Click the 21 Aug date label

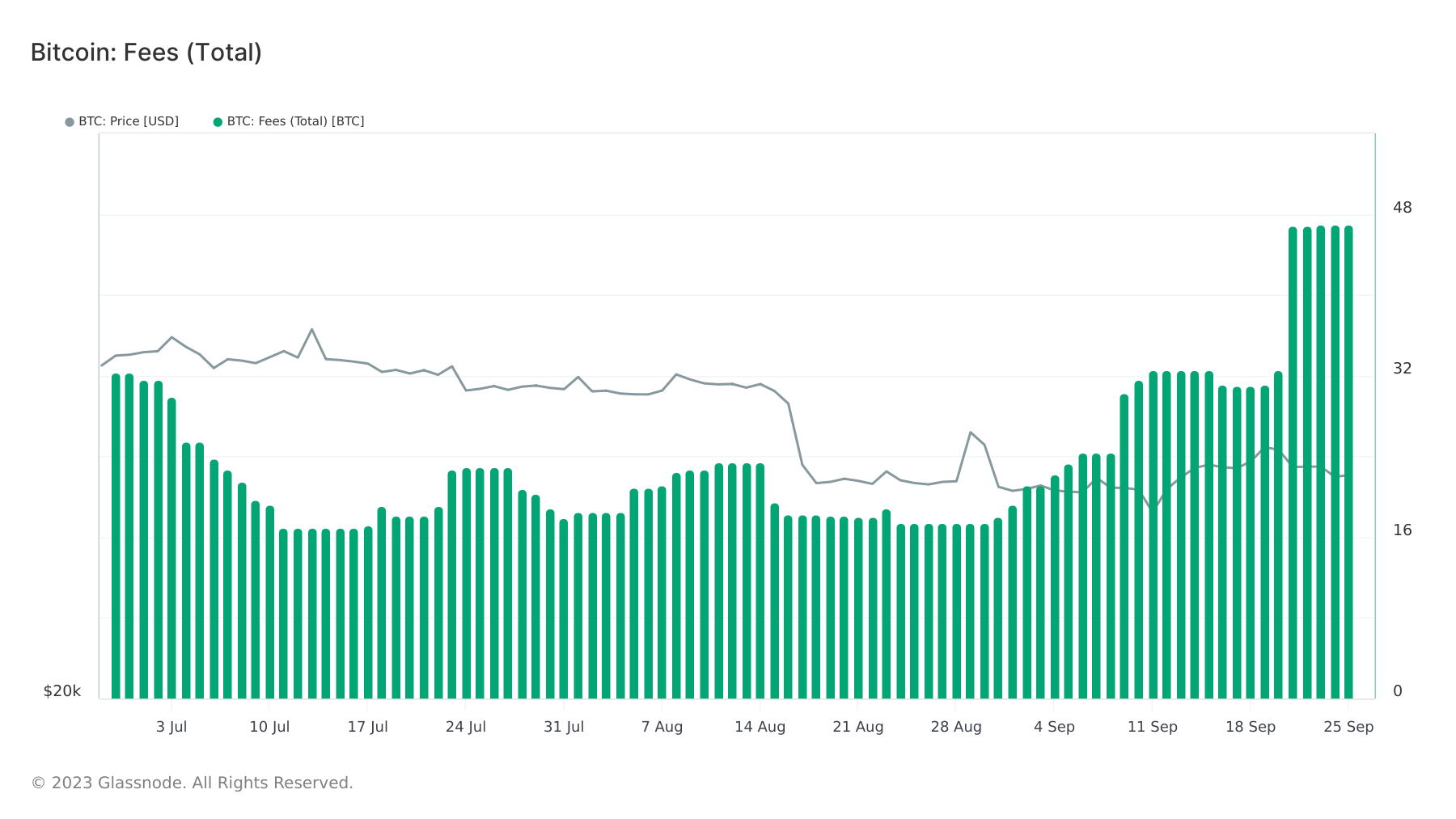coord(858,727)
